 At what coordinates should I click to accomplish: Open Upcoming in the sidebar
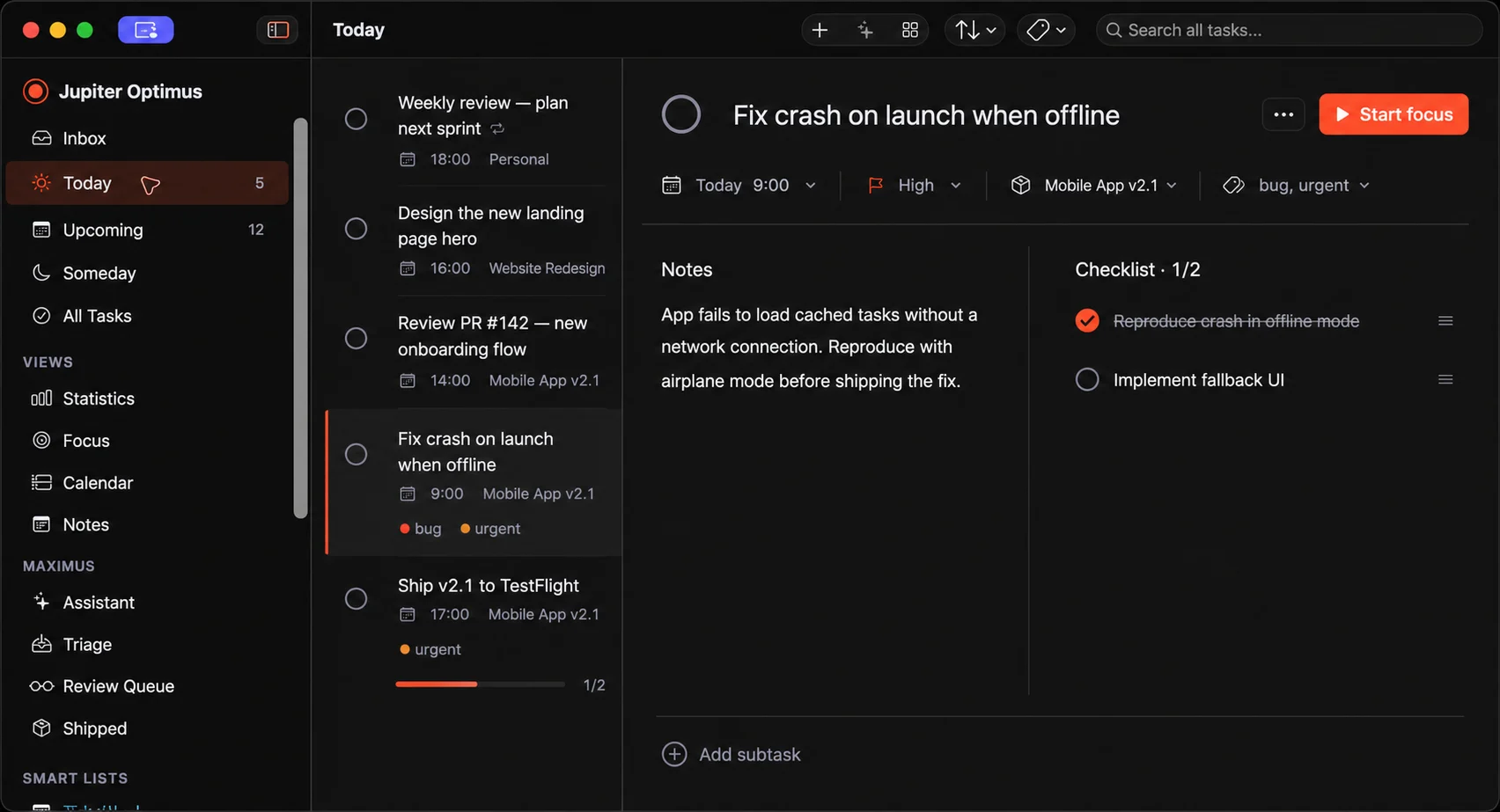tap(147, 230)
